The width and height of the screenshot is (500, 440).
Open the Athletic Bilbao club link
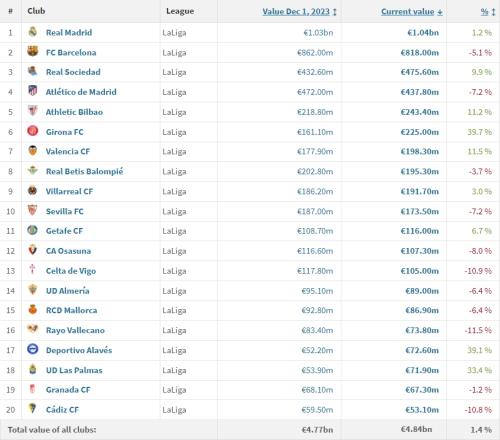(74, 112)
